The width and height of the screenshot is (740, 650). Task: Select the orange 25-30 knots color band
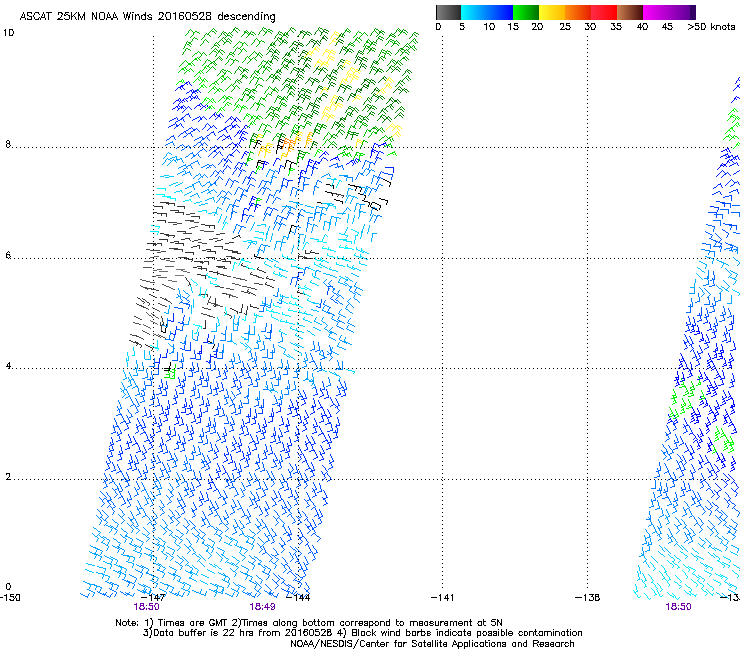578,12
